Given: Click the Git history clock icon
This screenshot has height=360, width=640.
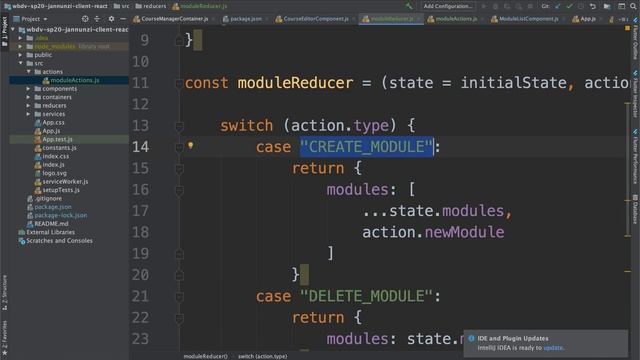Looking at the screenshot, I should tap(581, 7).
